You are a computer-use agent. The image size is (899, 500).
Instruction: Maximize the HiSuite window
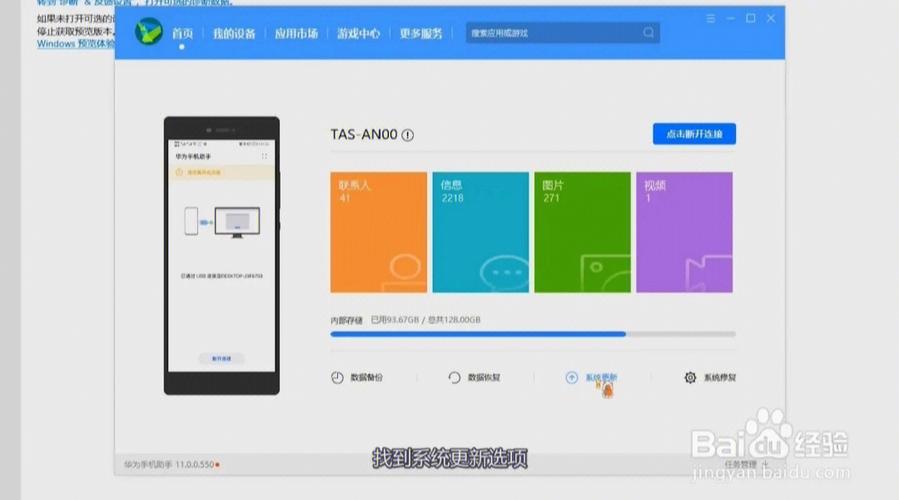(x=751, y=18)
